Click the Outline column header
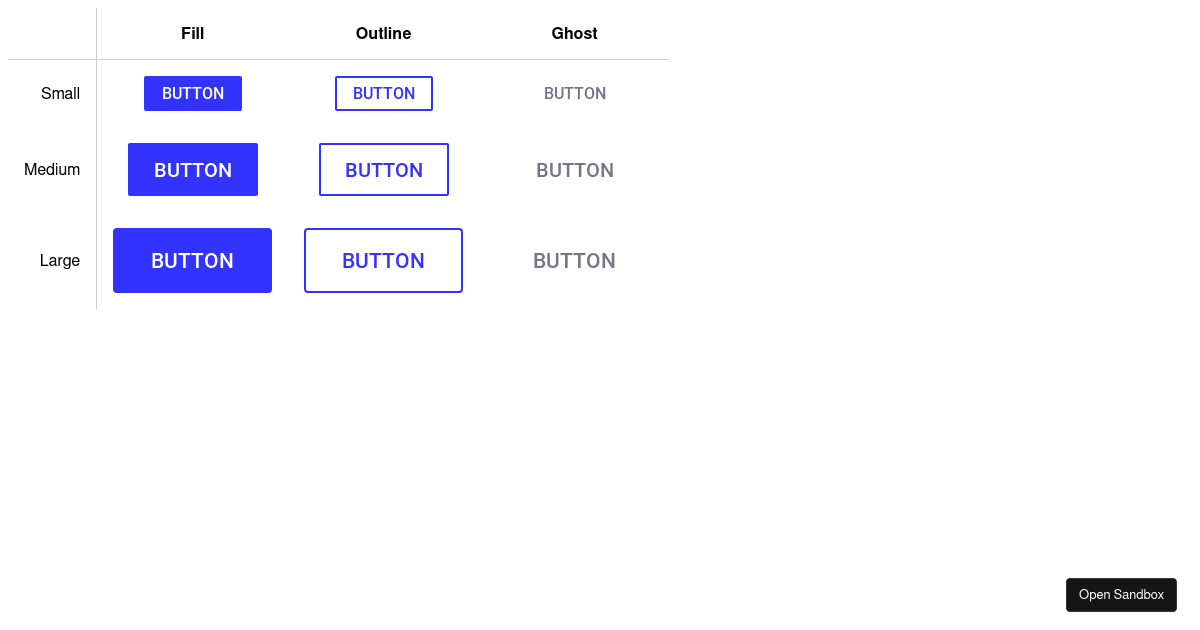The width and height of the screenshot is (1200, 630). 383,33
